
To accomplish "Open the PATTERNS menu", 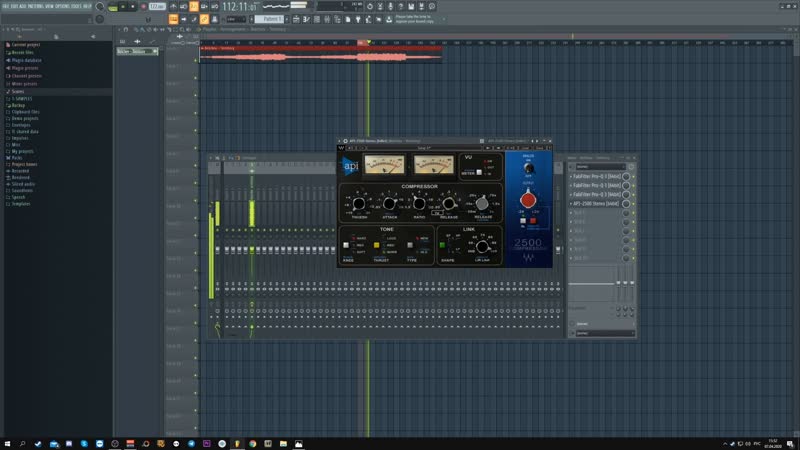I will pos(36,6).
